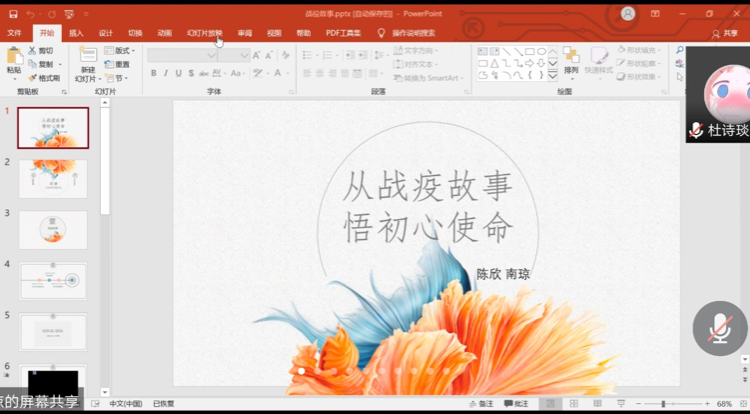Open the font name combo box
Screen dimensions: 750x414
click(182, 55)
